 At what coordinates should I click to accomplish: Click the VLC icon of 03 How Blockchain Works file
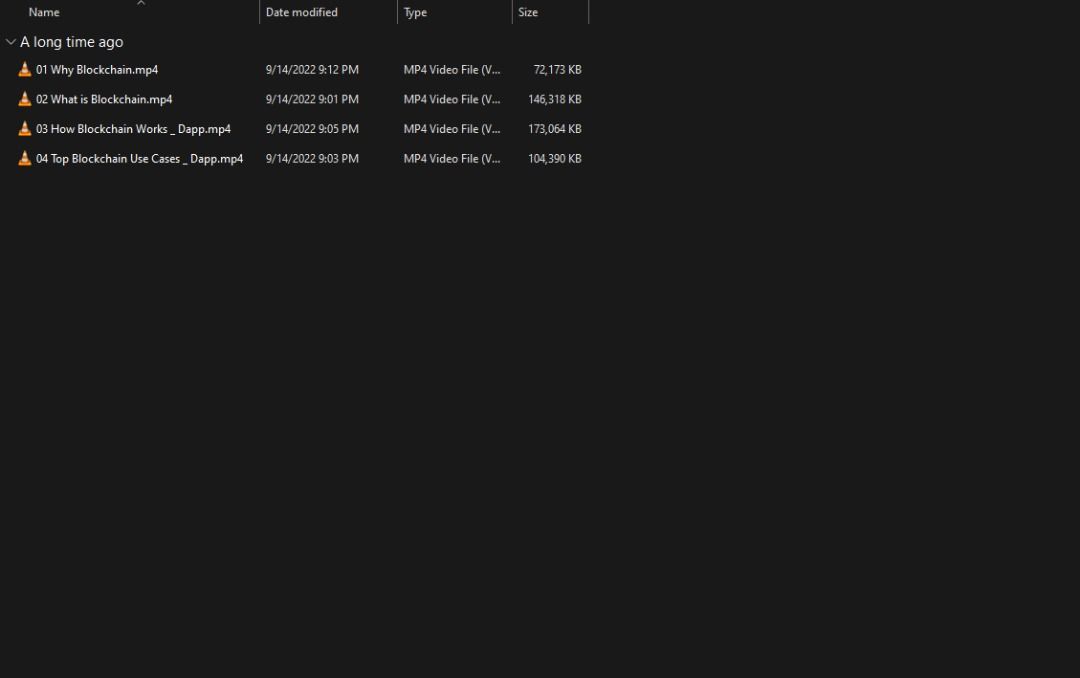(x=25, y=129)
